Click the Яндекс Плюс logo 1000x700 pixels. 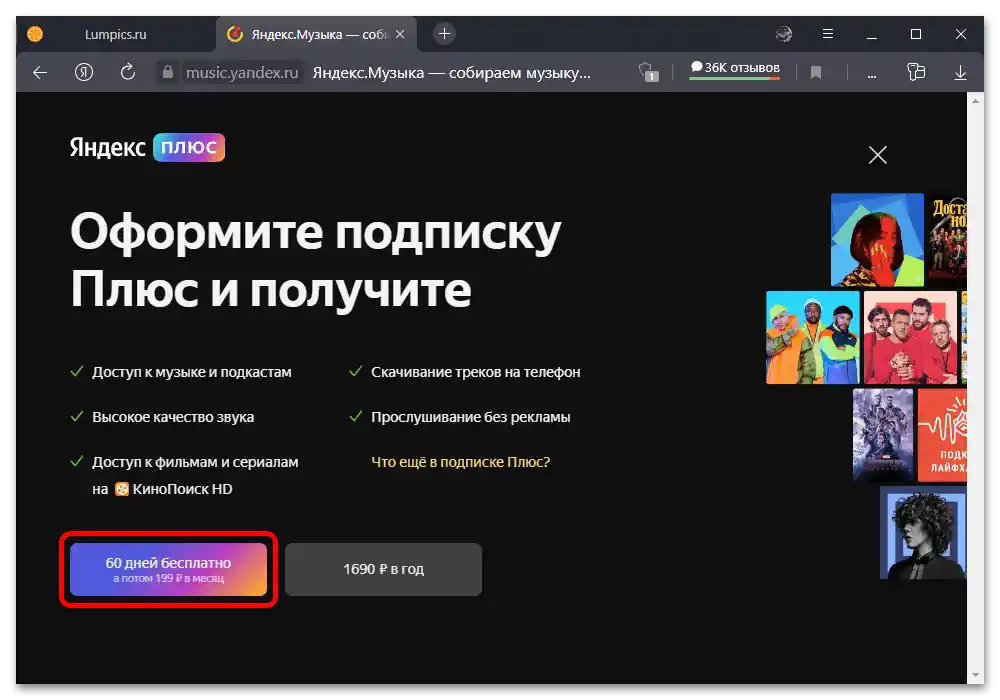tap(147, 147)
